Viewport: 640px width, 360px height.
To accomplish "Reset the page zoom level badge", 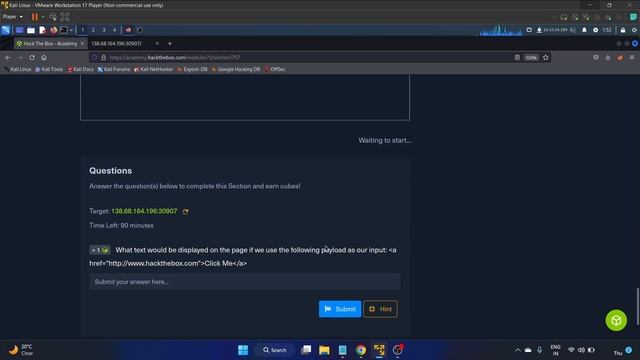I will pos(531,58).
